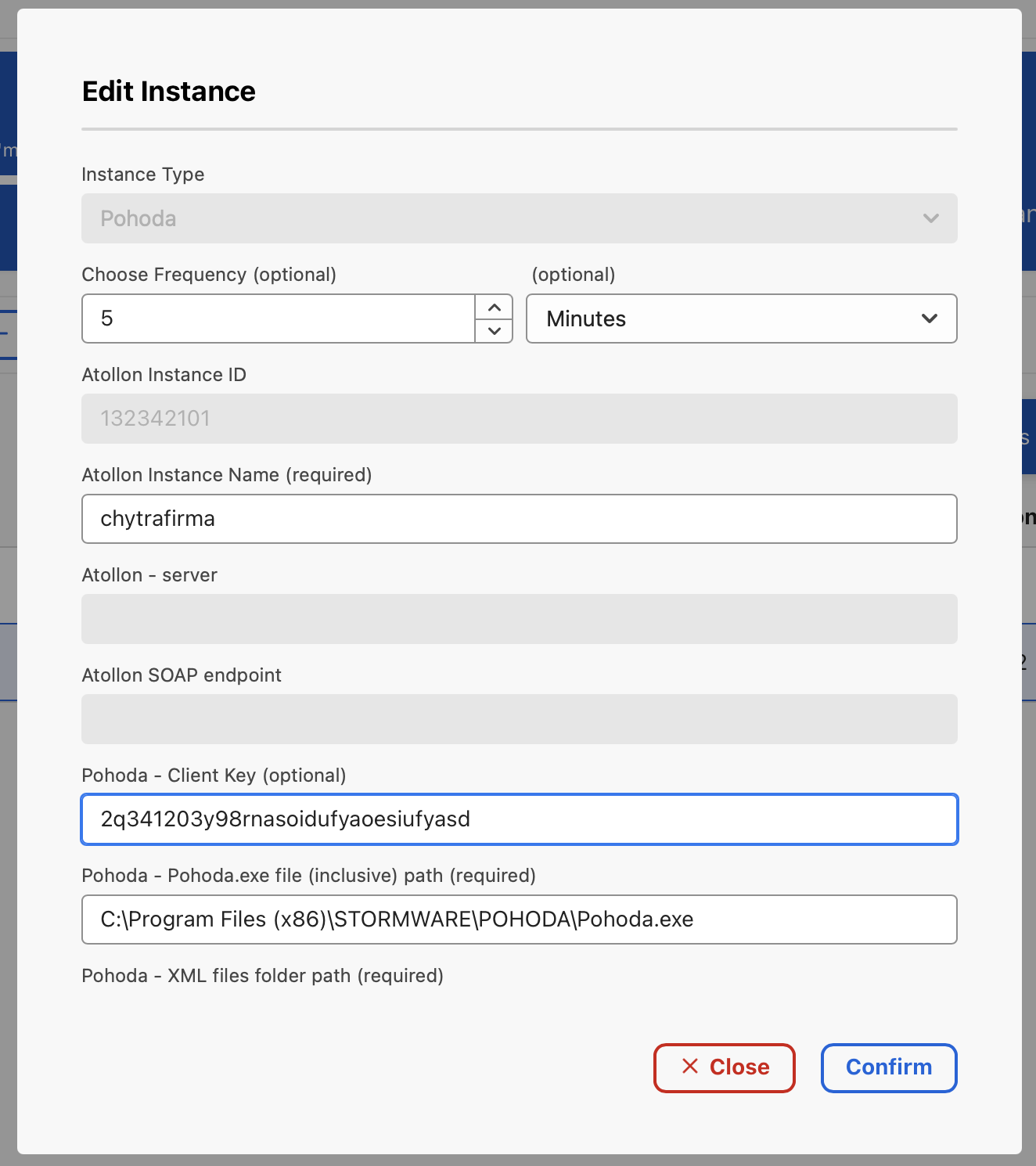Viewport: 1036px width, 1166px height.
Task: Click the Atollon Instance ID label
Action: coord(164,375)
